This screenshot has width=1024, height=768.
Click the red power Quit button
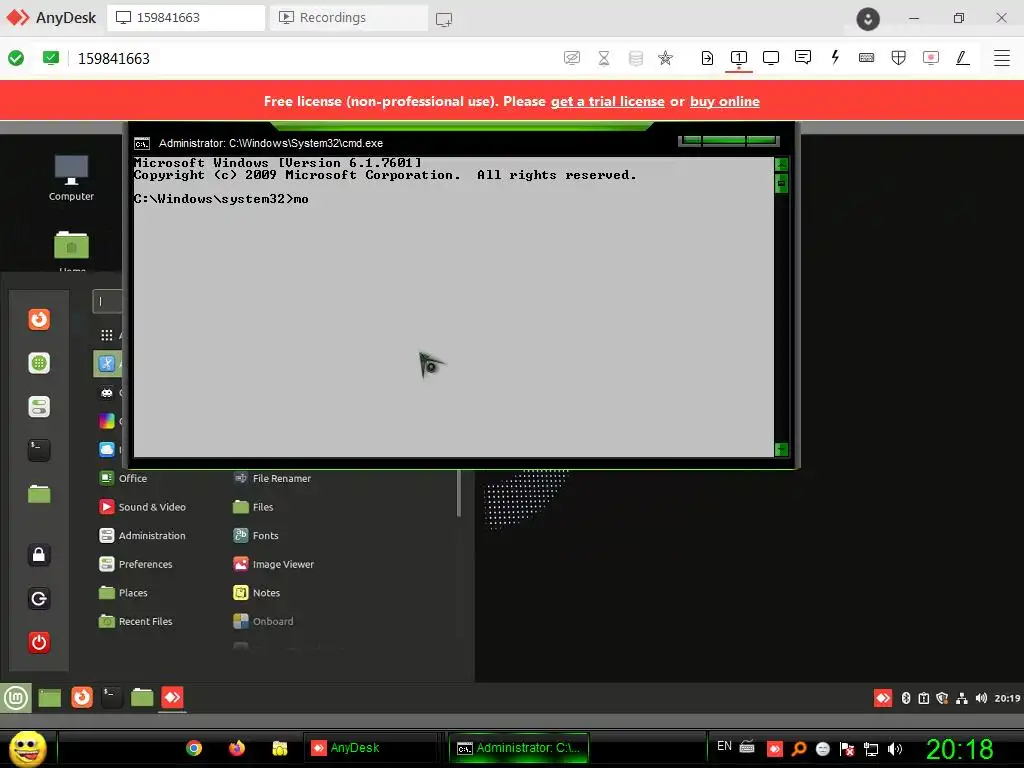39,643
